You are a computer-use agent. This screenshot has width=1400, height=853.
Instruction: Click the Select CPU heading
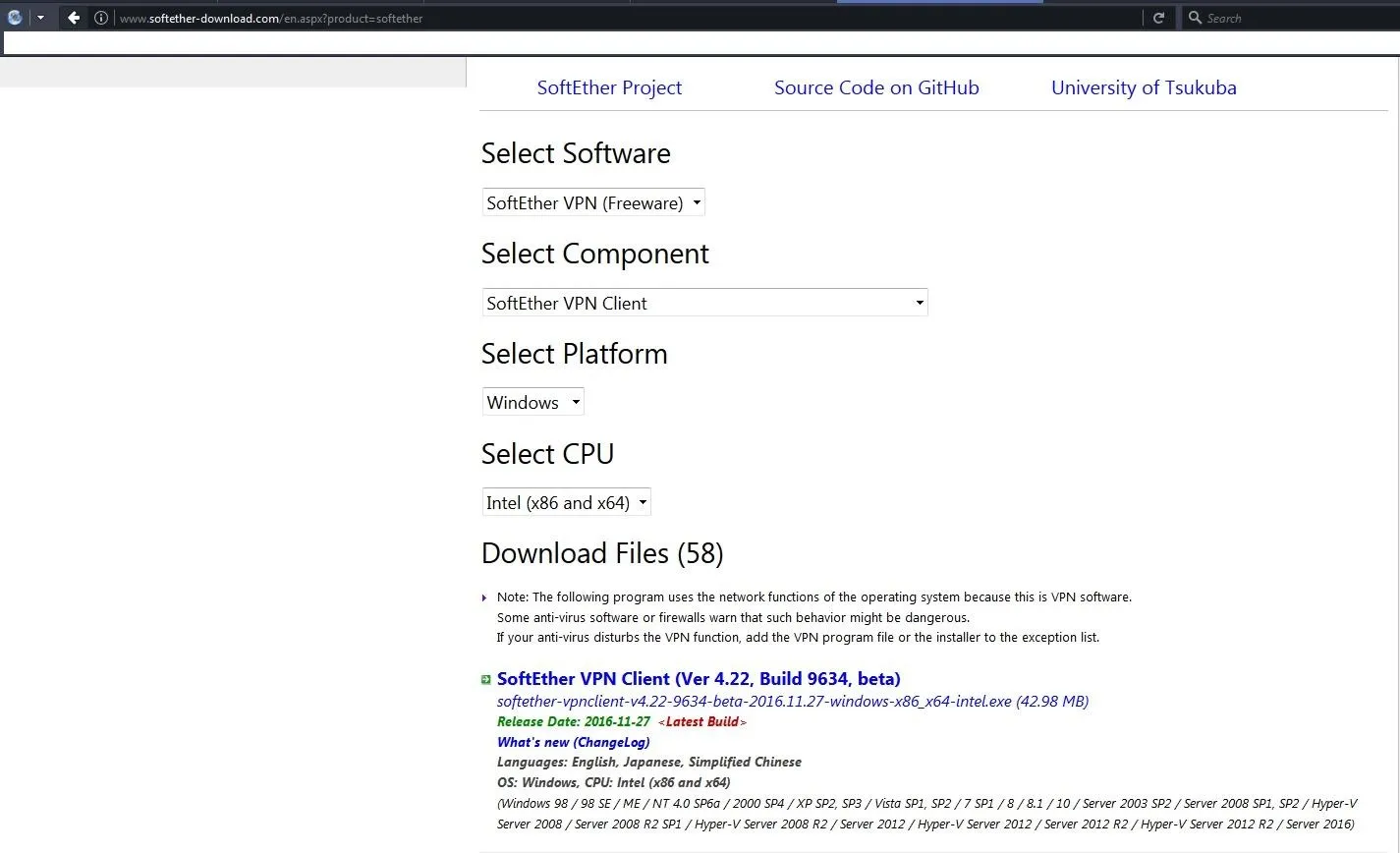coord(547,454)
